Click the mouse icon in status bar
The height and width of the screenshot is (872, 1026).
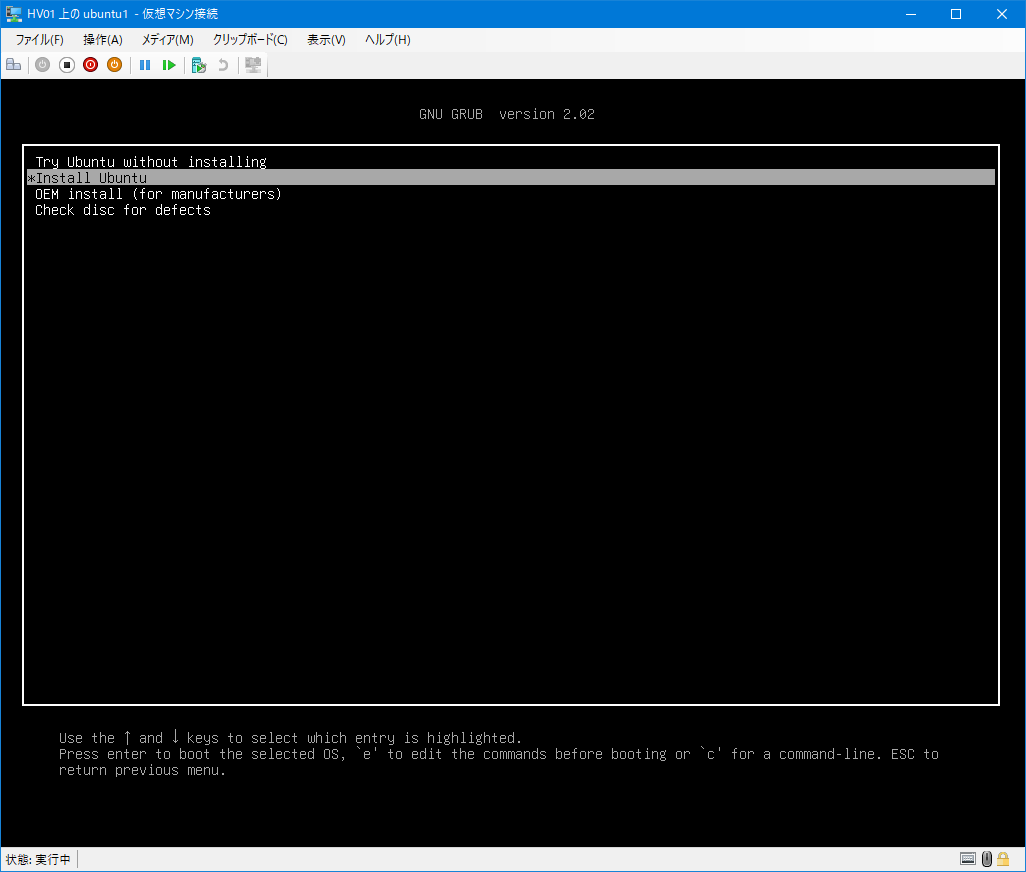pos(987,859)
